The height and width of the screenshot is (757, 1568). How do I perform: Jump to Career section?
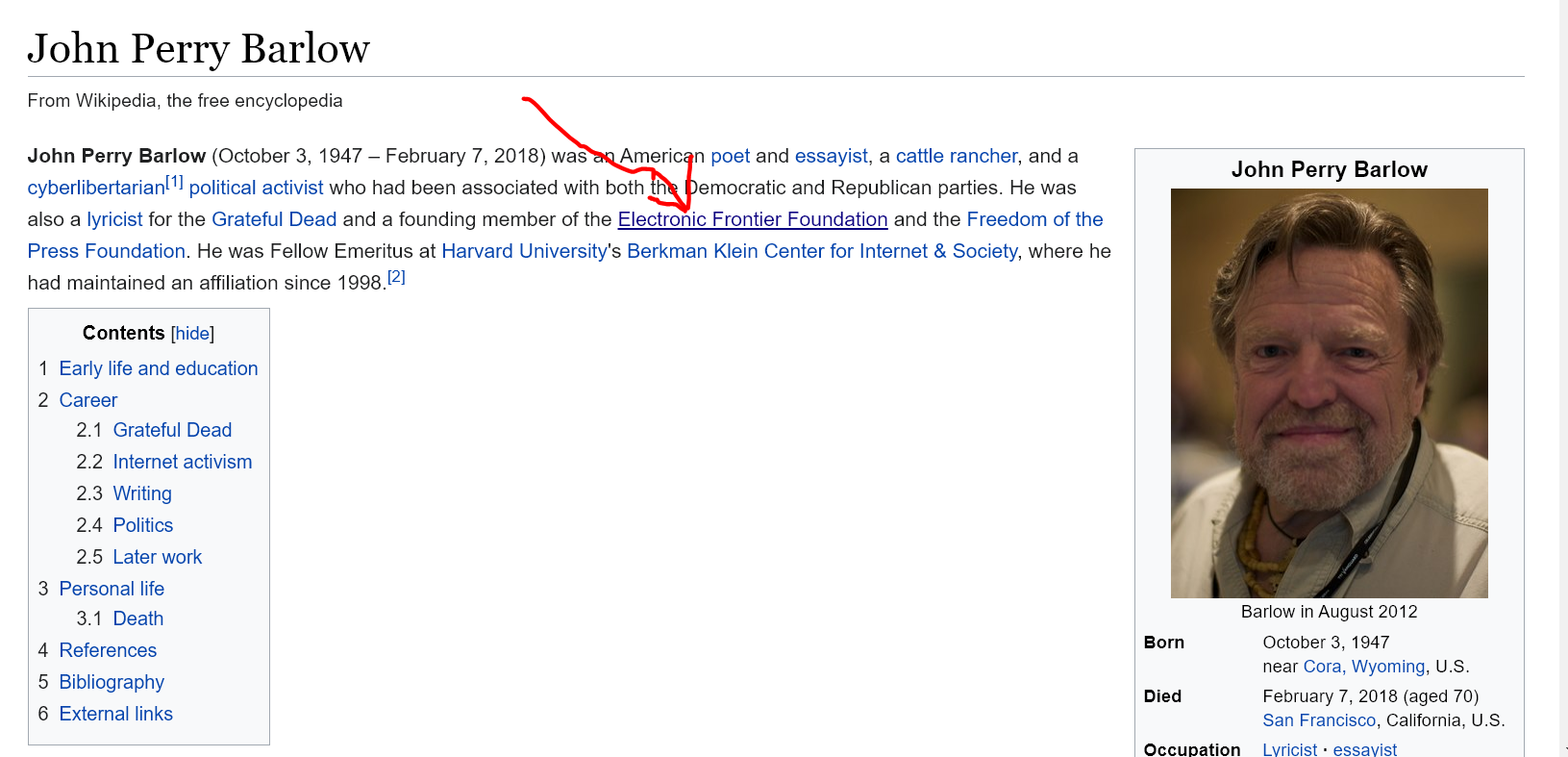pyautogui.click(x=88, y=400)
